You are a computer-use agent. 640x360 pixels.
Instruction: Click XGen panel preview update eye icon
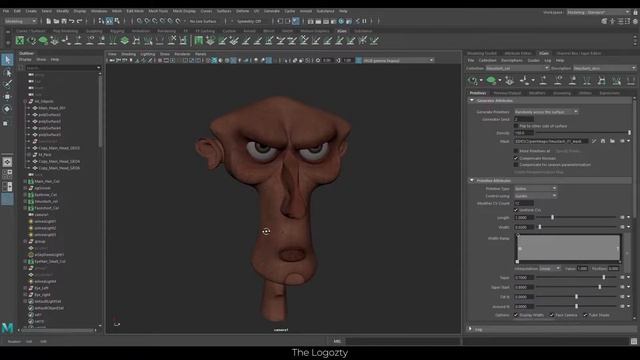click(473, 80)
